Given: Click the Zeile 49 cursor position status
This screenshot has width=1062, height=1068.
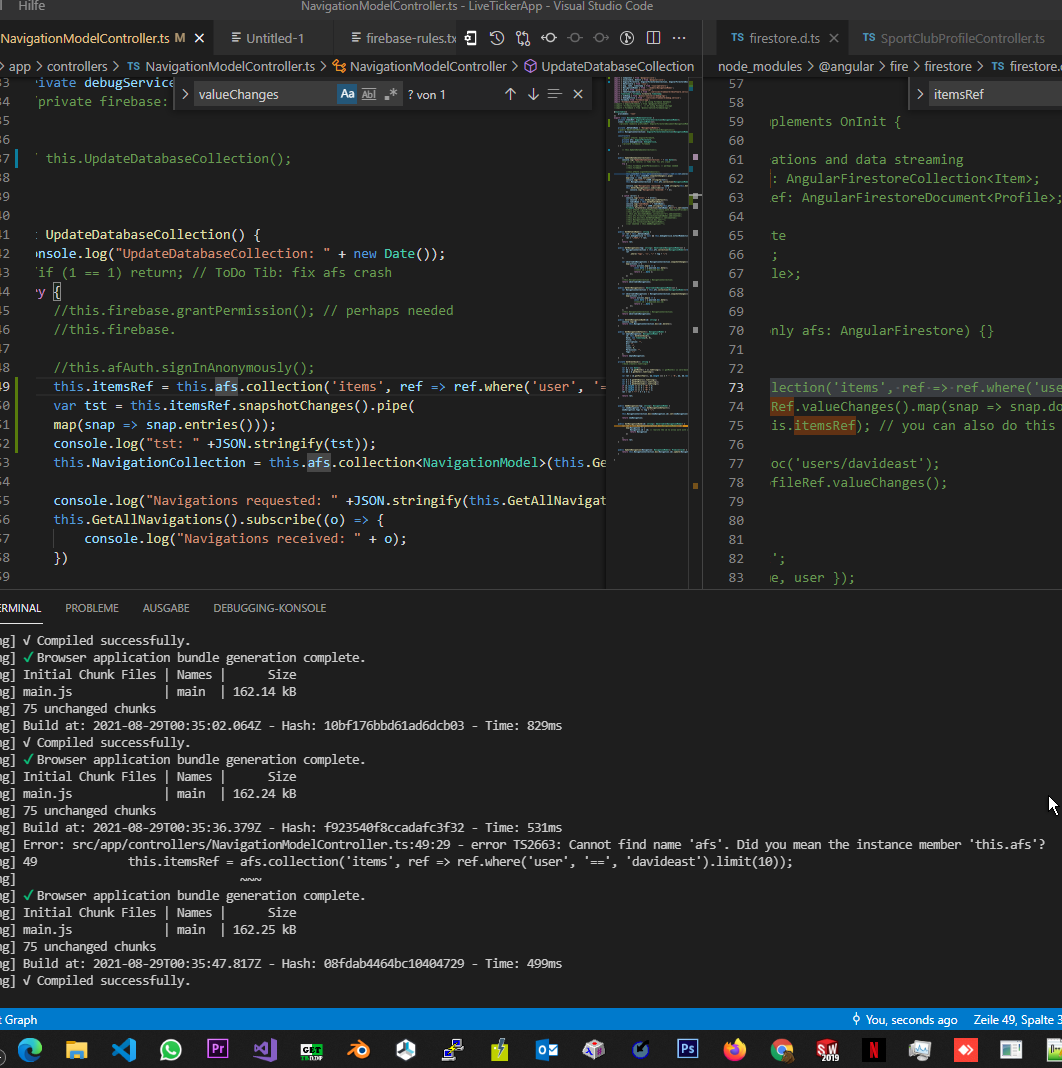Looking at the screenshot, I should 1016,1020.
